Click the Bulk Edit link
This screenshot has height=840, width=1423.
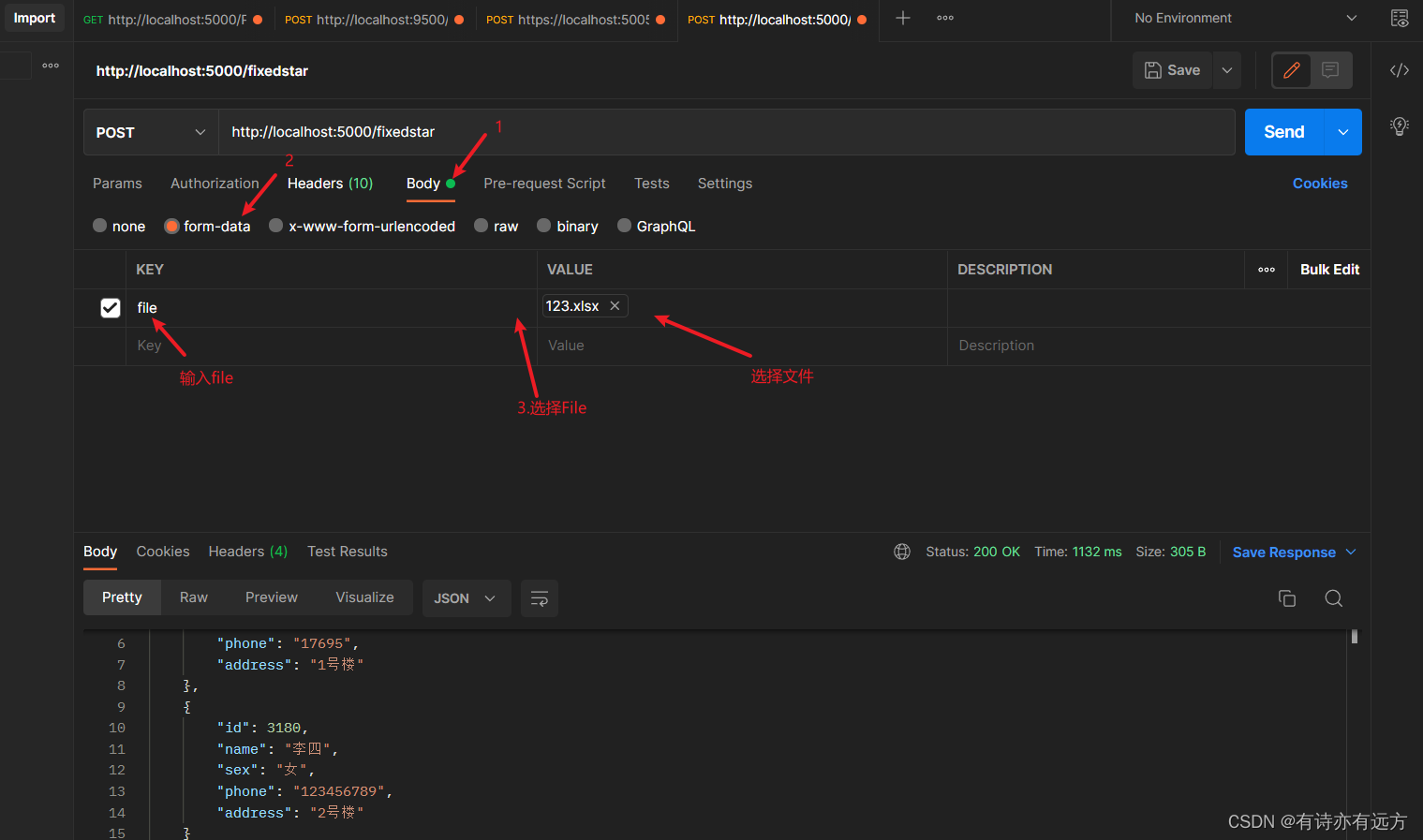pyautogui.click(x=1329, y=270)
